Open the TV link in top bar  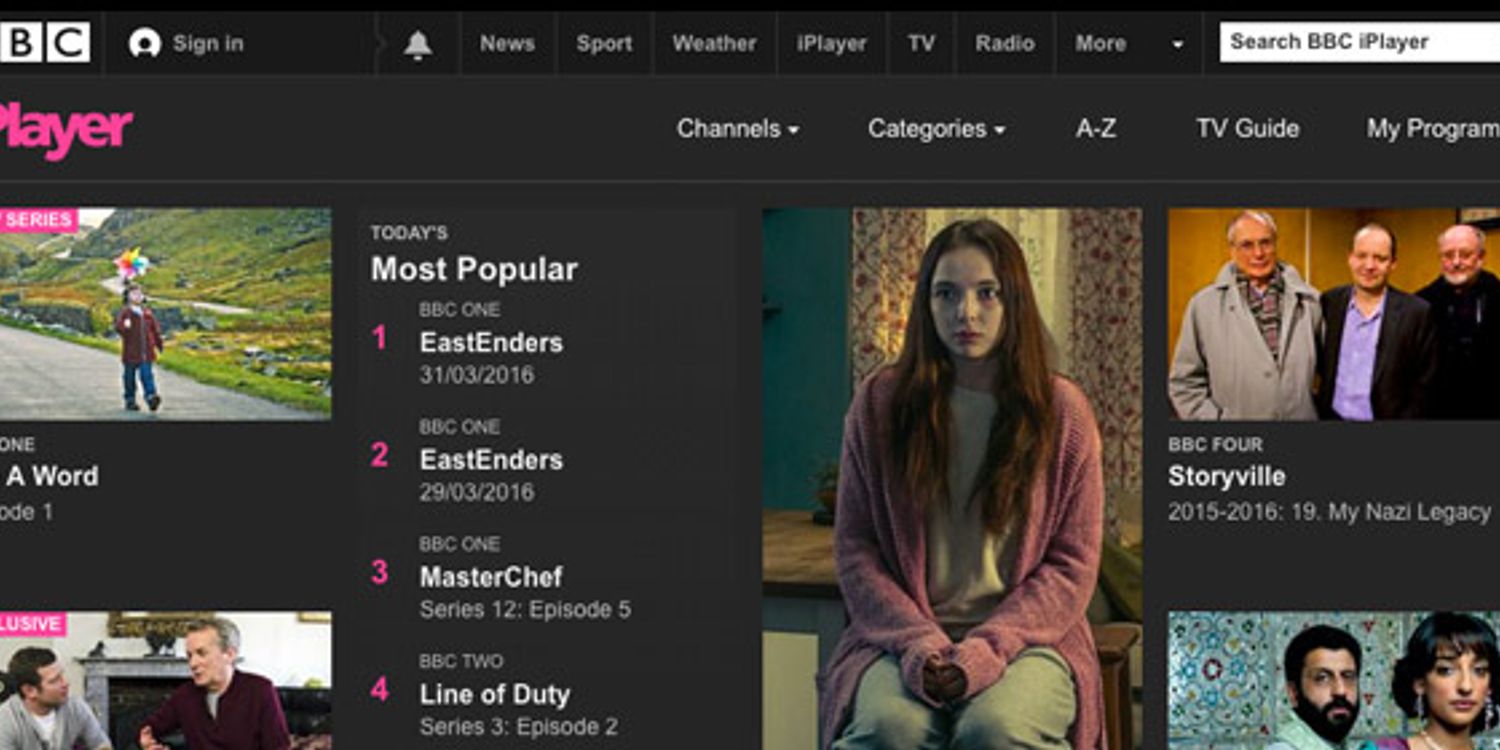coord(921,43)
